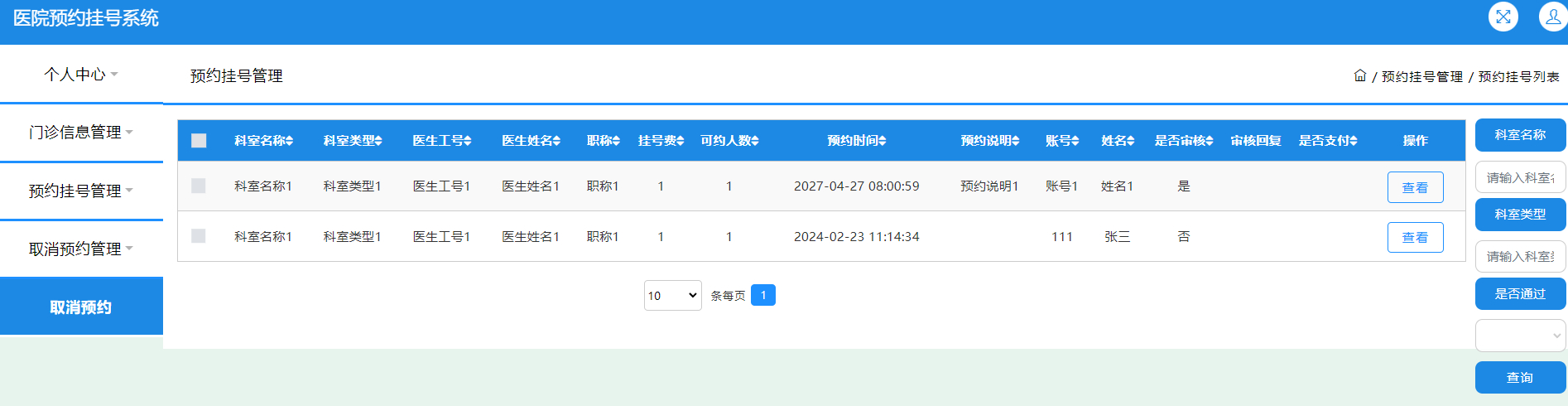The image size is (1568, 406).
Task: Click the 医院预约挂号系统 title
Action: (85, 18)
